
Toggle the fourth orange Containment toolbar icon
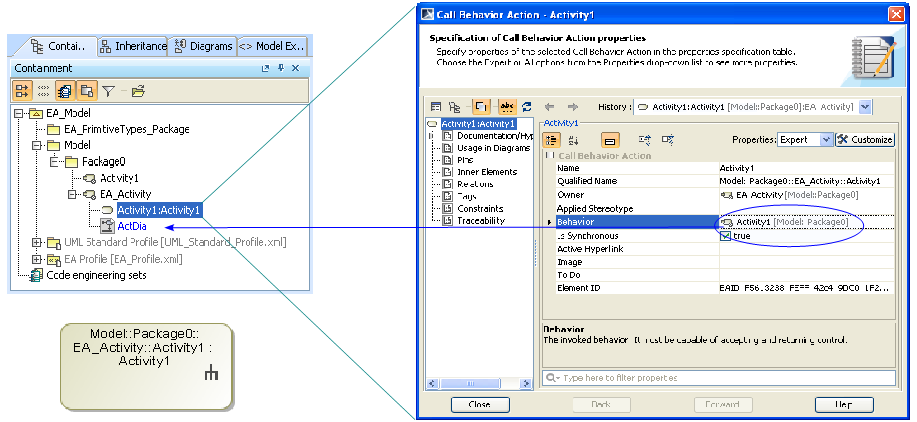[x=86, y=91]
